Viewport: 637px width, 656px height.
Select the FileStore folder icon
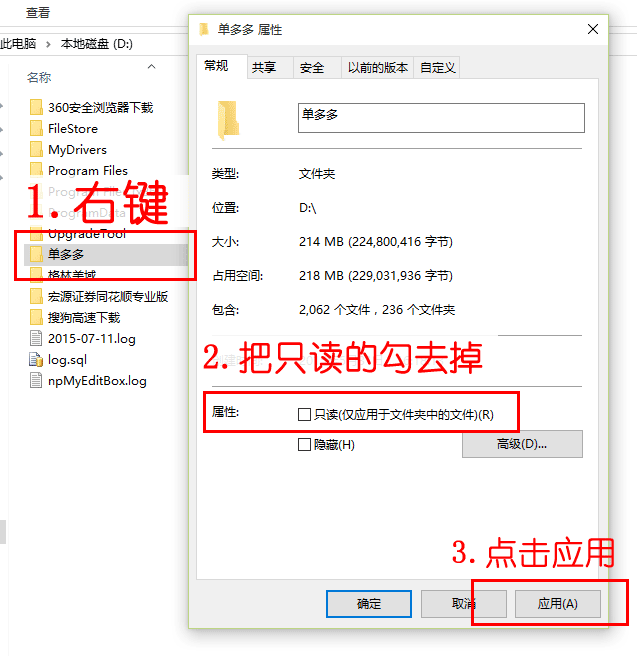point(36,128)
